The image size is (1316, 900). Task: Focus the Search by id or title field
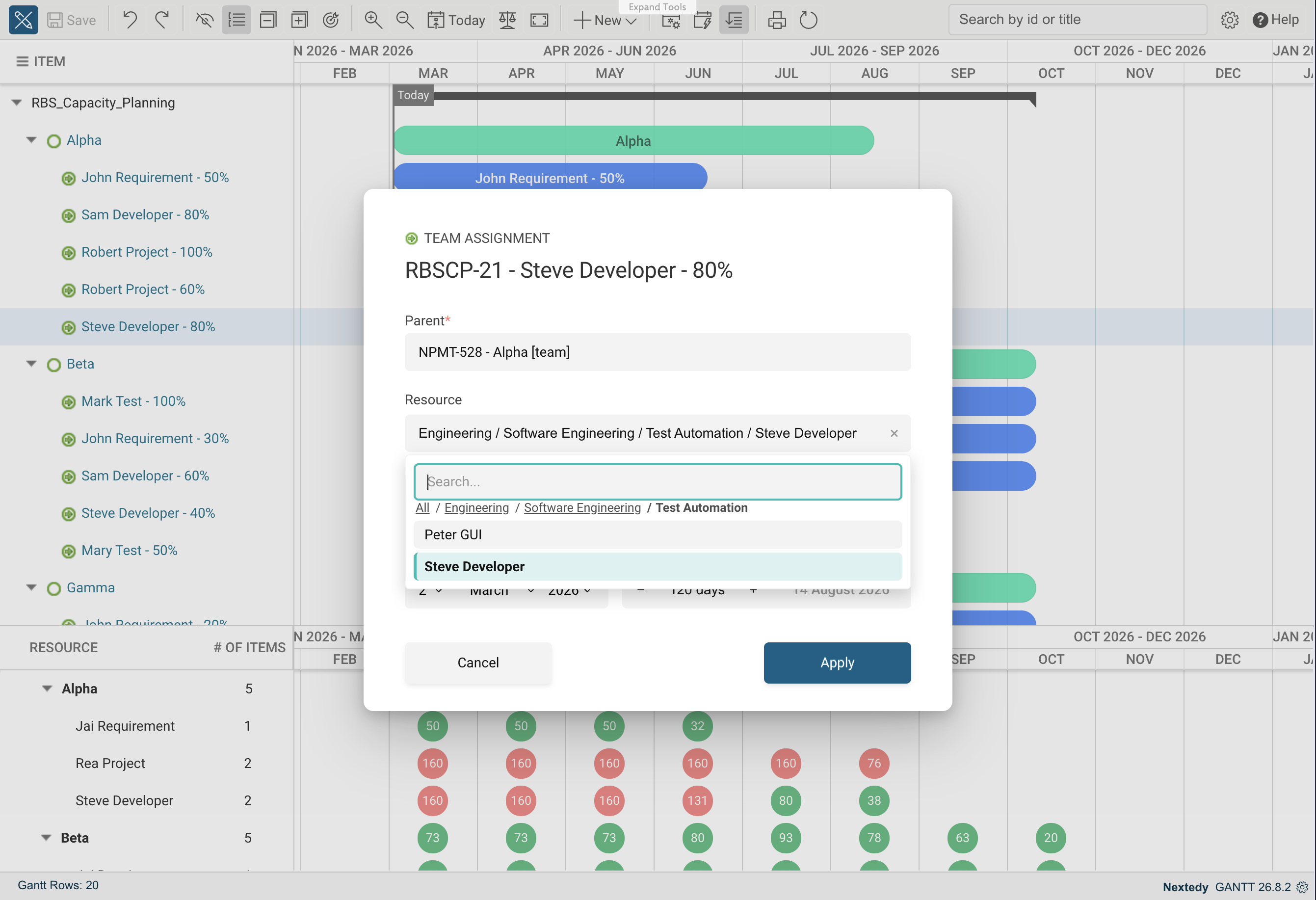pos(1077,20)
